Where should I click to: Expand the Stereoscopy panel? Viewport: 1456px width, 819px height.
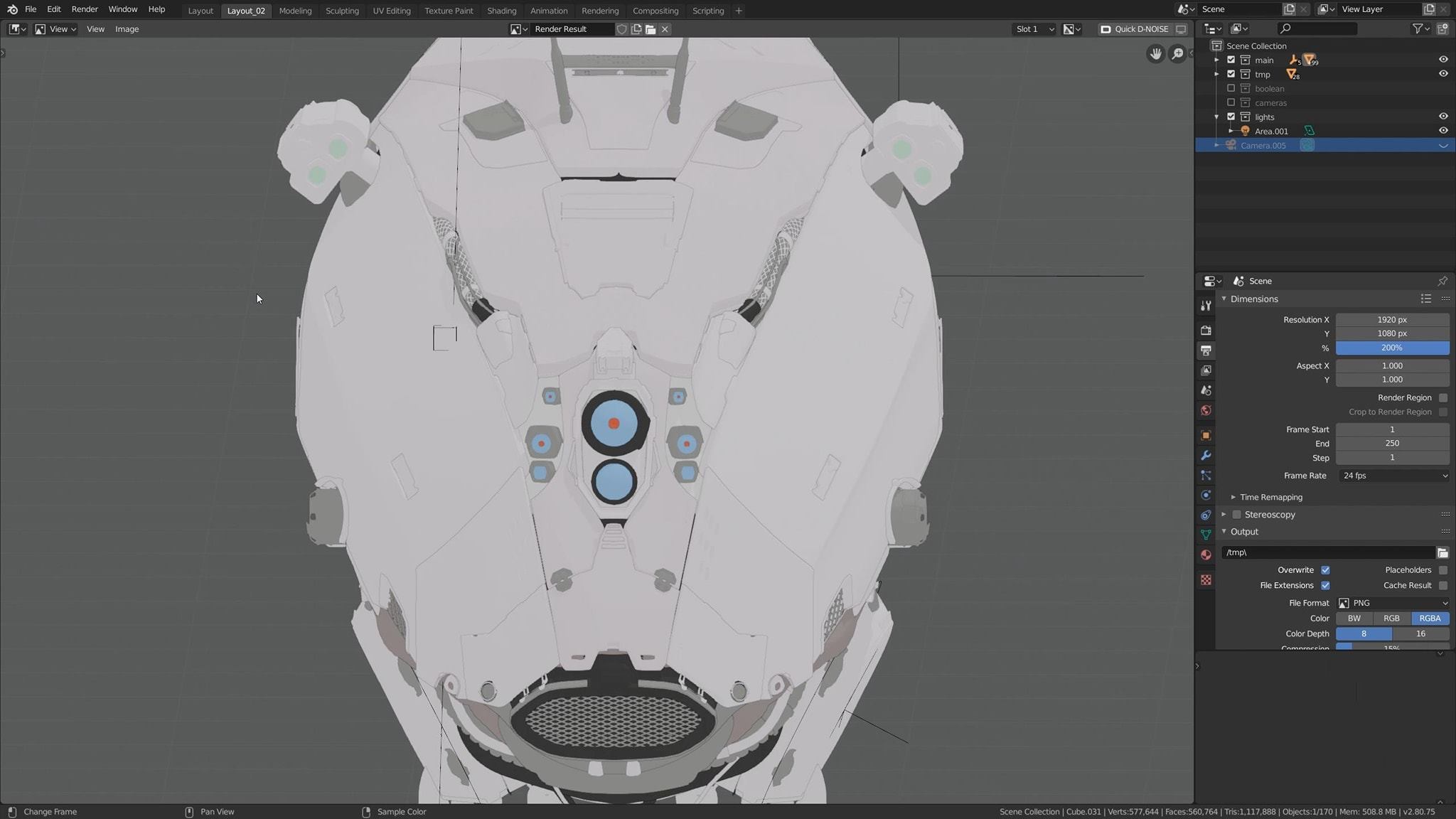coord(1224,514)
